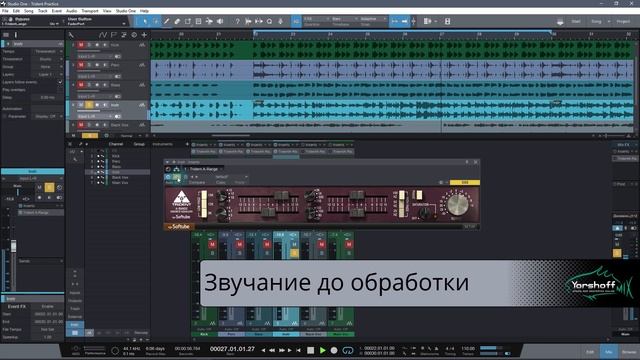This screenshot has height=360, width=640.
Task: Select the Listen speaker tool
Action: (x=220, y=21)
